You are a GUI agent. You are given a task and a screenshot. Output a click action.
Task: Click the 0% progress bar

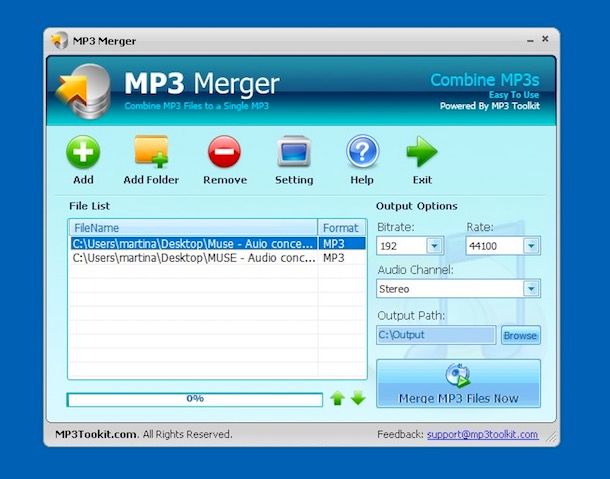coord(195,399)
